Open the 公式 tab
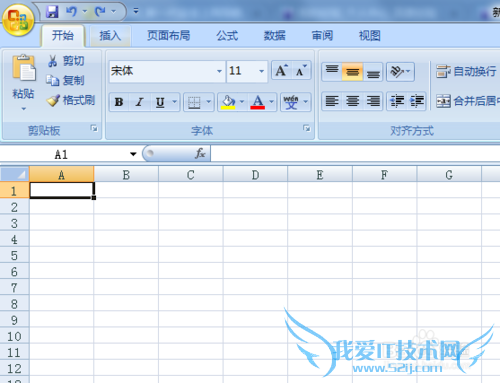Viewport: 500px width, 383px height. (227, 35)
